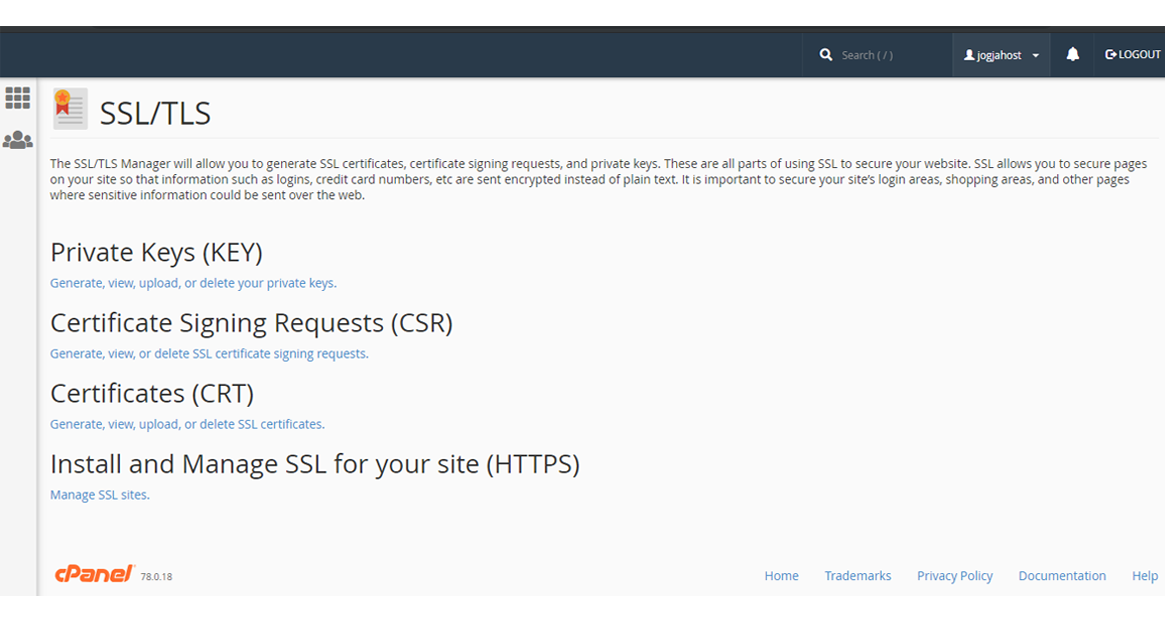Open the SSL certificates management link
This screenshot has height=626, width=1166.
pos(187,424)
